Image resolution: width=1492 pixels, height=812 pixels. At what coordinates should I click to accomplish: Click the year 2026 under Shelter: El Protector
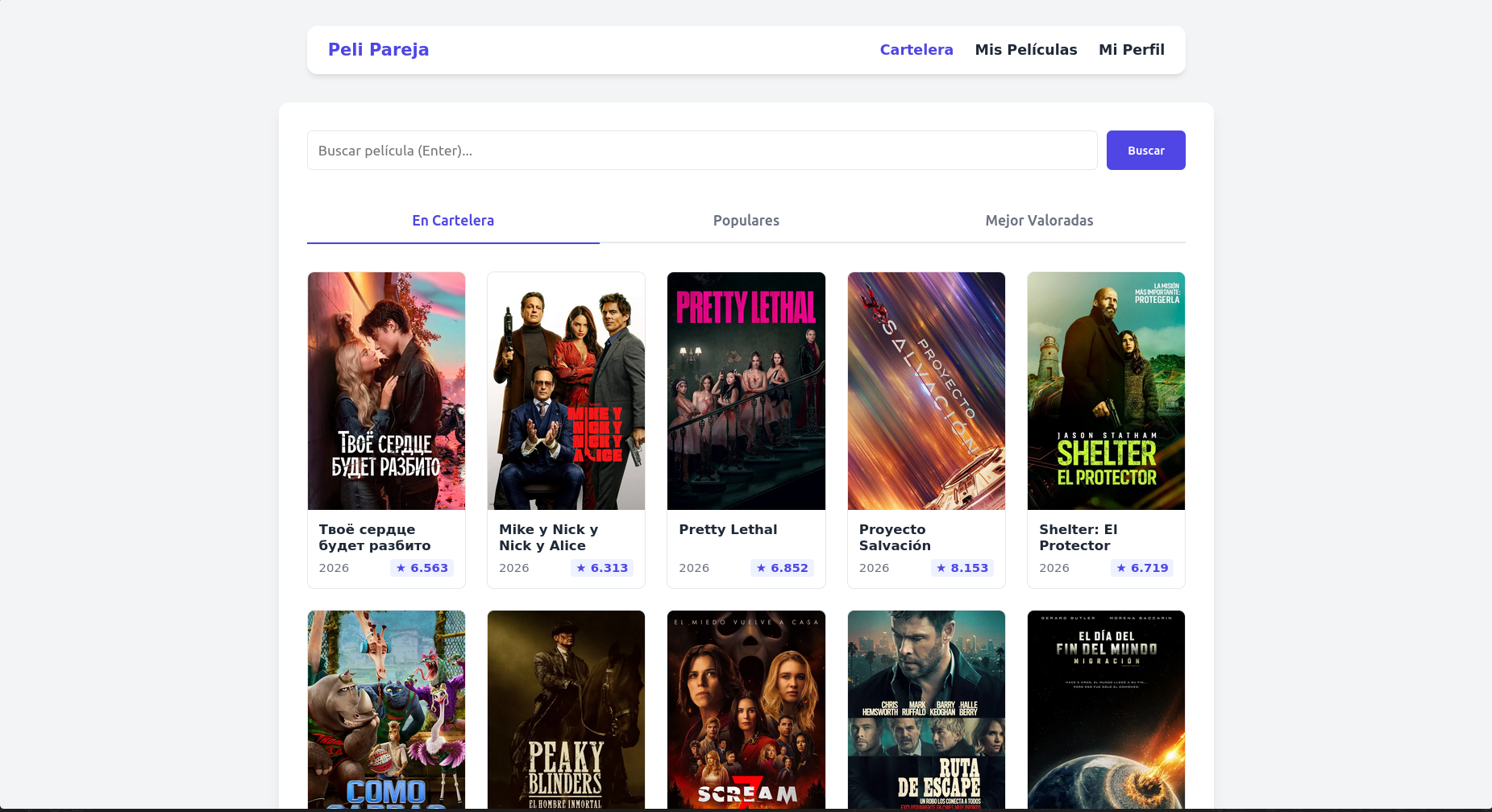[x=1054, y=568]
